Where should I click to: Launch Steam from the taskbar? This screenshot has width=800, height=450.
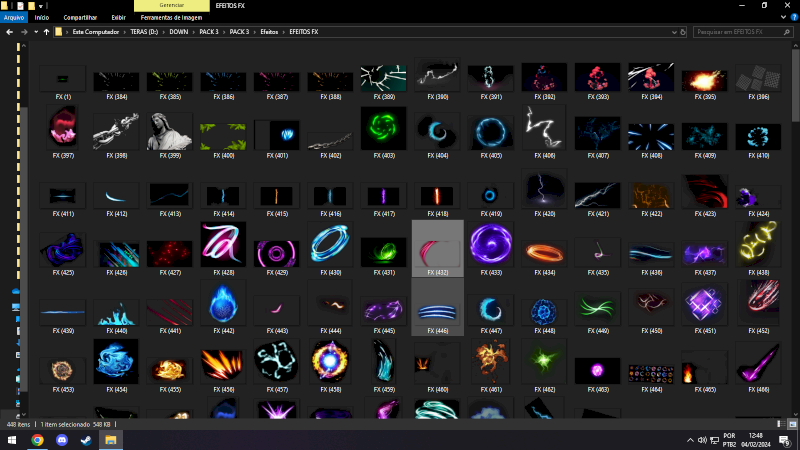[86, 439]
